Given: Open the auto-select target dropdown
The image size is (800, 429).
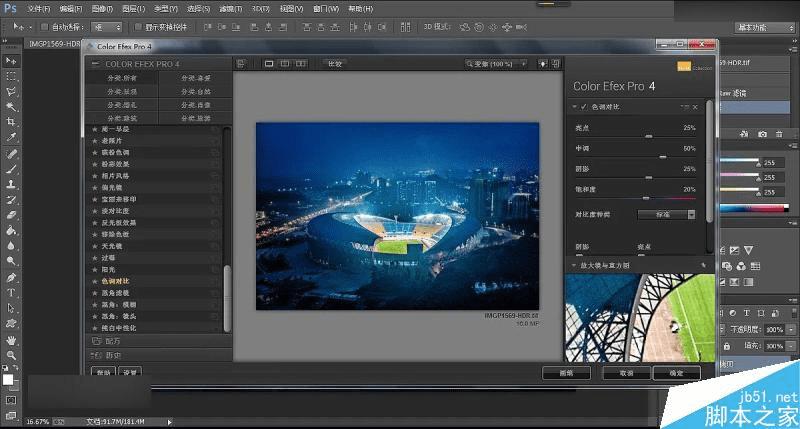Looking at the screenshot, I should point(106,27).
